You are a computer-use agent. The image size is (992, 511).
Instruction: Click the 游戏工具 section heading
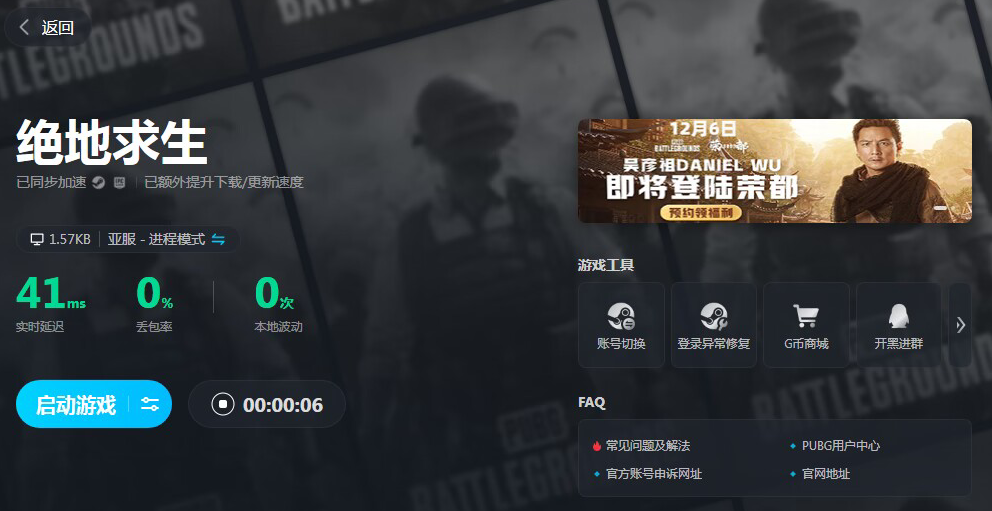pyautogui.click(x=606, y=265)
